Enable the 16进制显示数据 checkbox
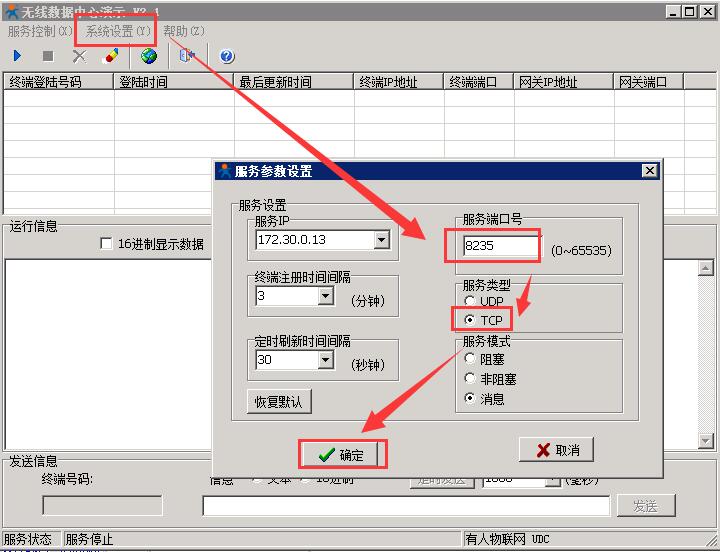The width and height of the screenshot is (720, 552). click(x=106, y=244)
